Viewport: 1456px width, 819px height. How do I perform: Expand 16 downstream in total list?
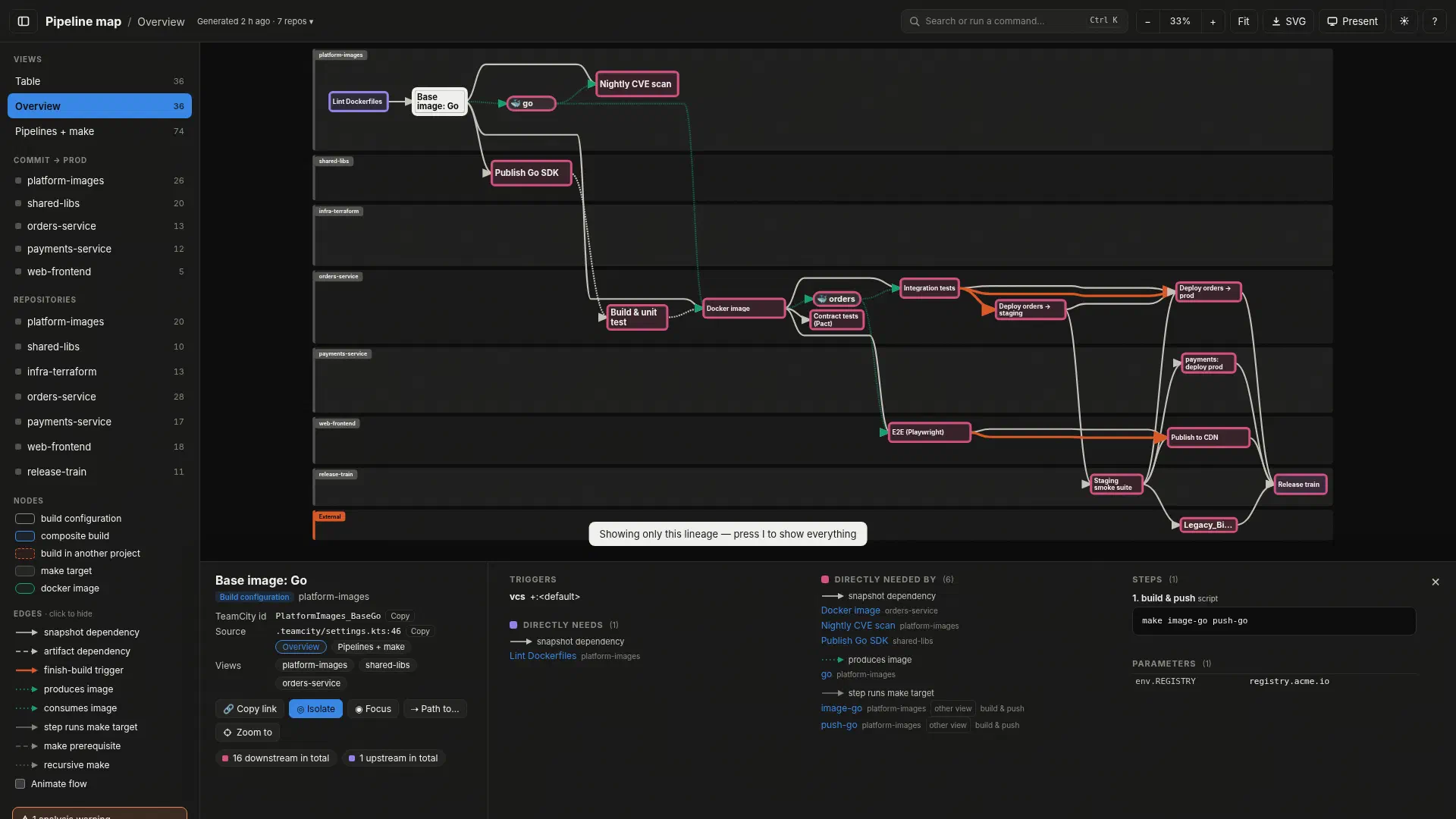click(275, 758)
